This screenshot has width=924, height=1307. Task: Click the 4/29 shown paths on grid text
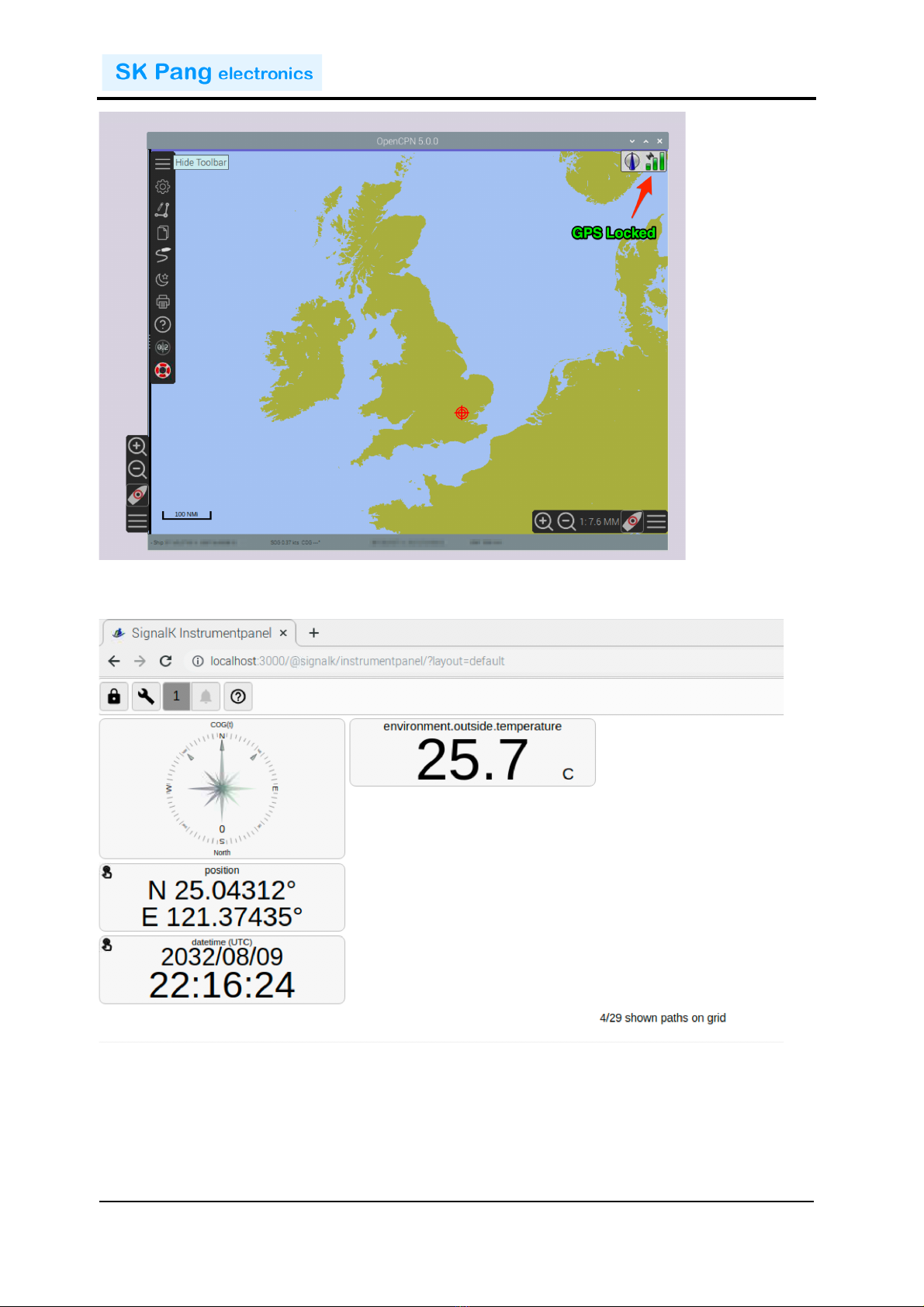[663, 1018]
